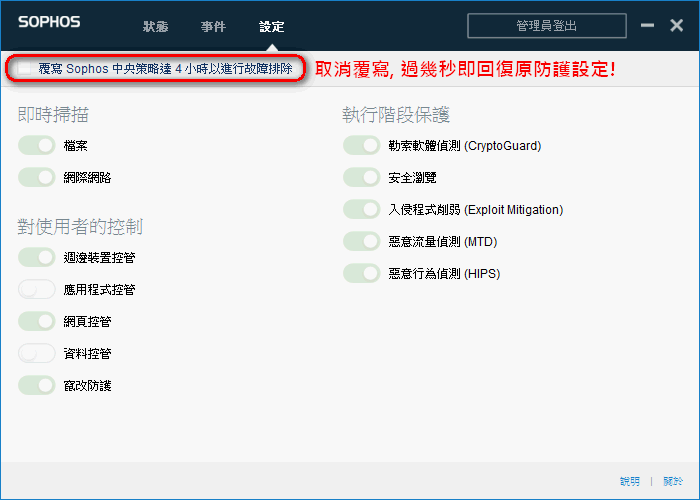Toggle the 網際網路 scanning switch
The width and height of the screenshot is (700, 500).
[x=37, y=177]
